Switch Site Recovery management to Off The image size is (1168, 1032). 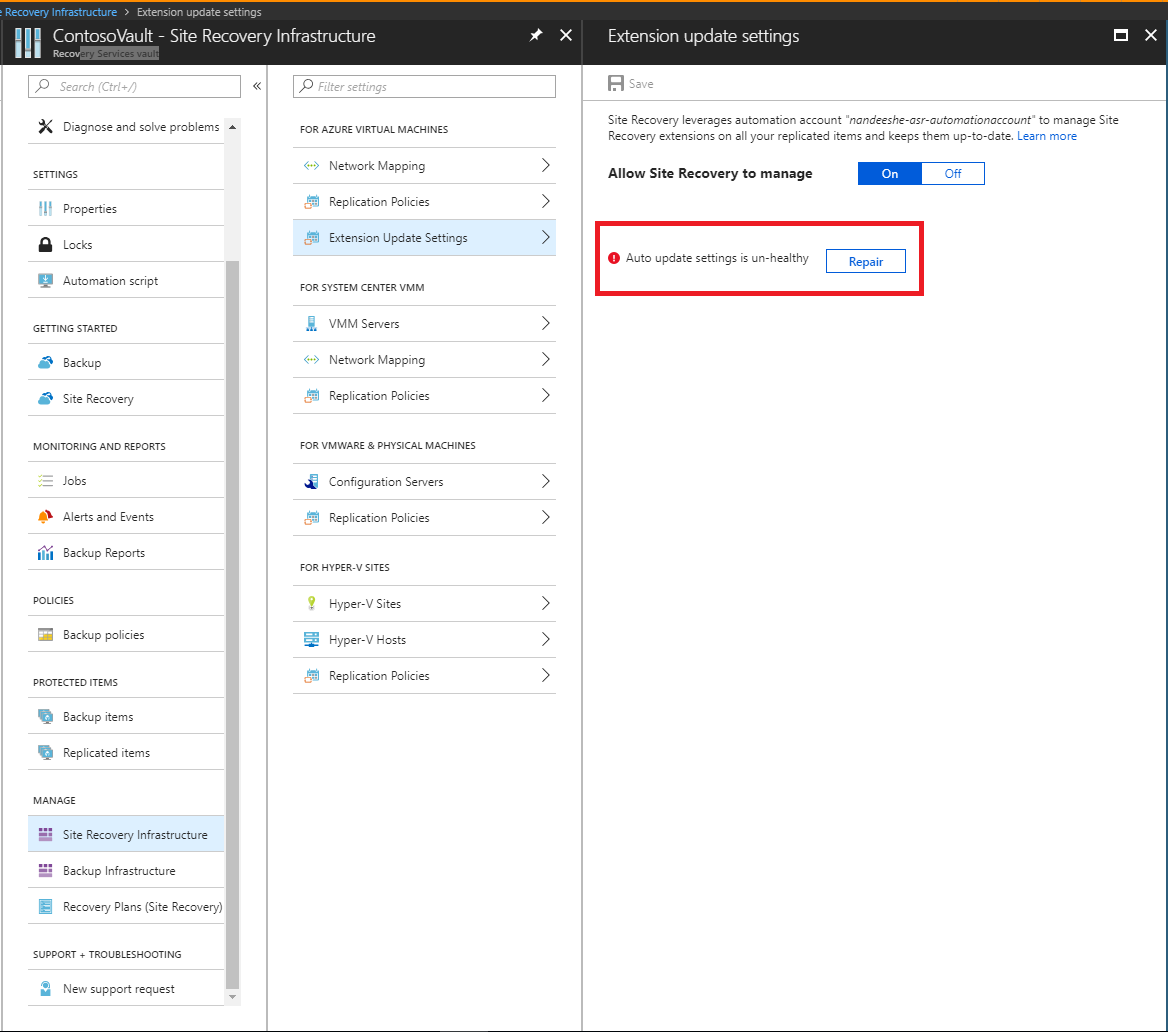click(953, 174)
